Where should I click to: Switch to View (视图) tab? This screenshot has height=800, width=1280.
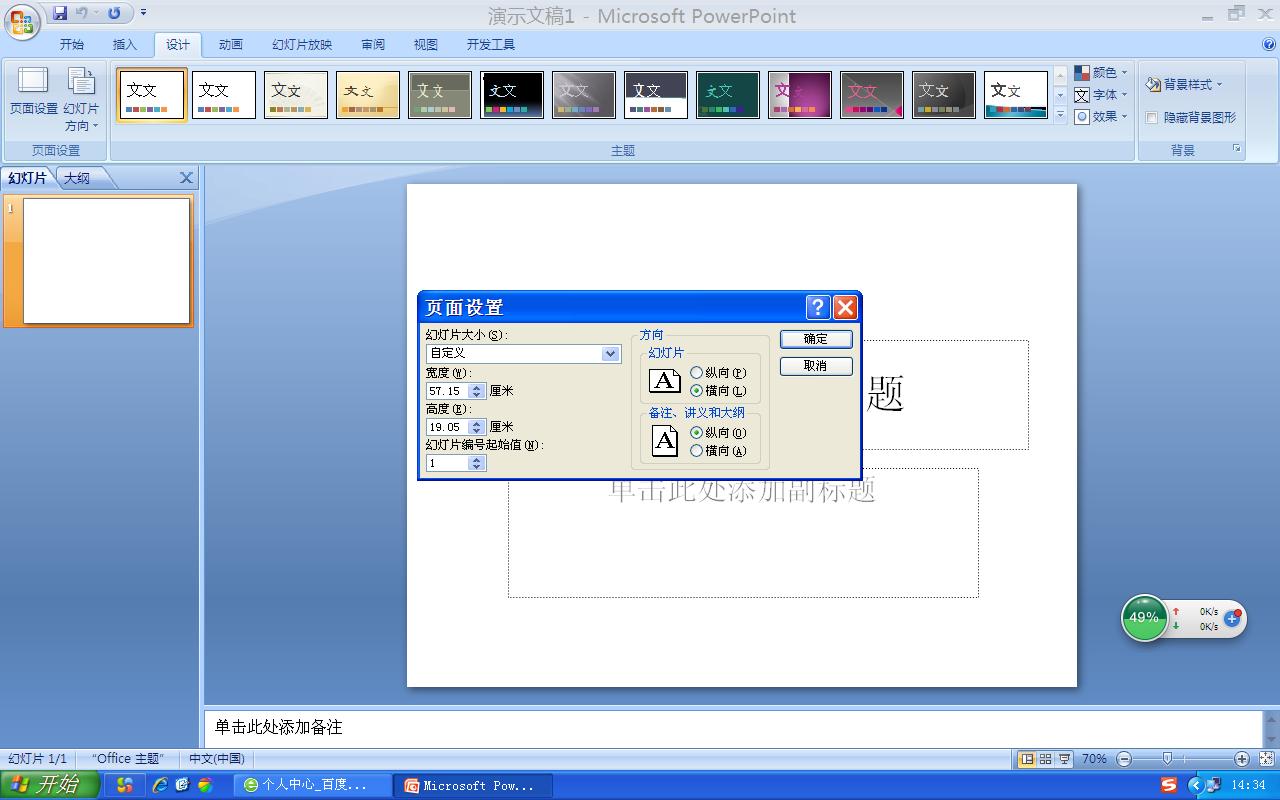(426, 44)
